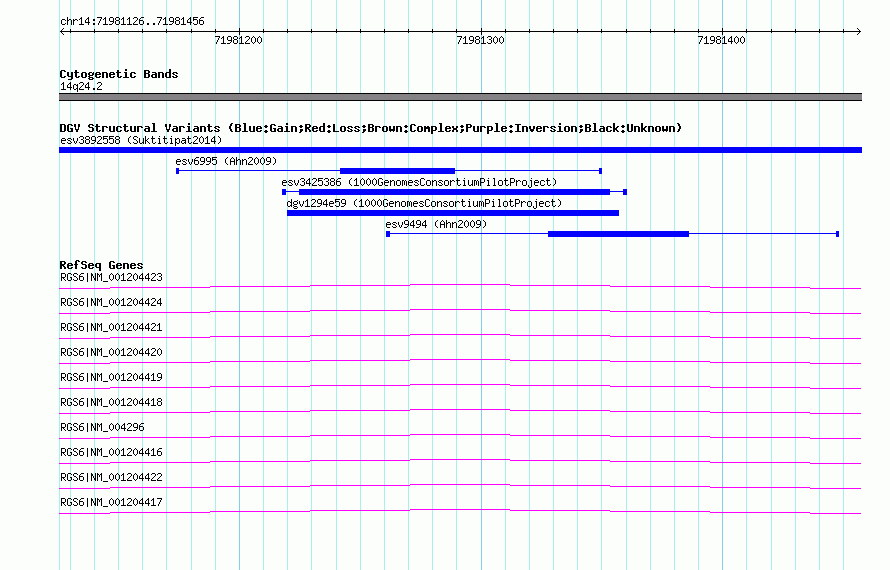Open variant esv3425386 label
The height and width of the screenshot is (570, 890).
coord(419,182)
